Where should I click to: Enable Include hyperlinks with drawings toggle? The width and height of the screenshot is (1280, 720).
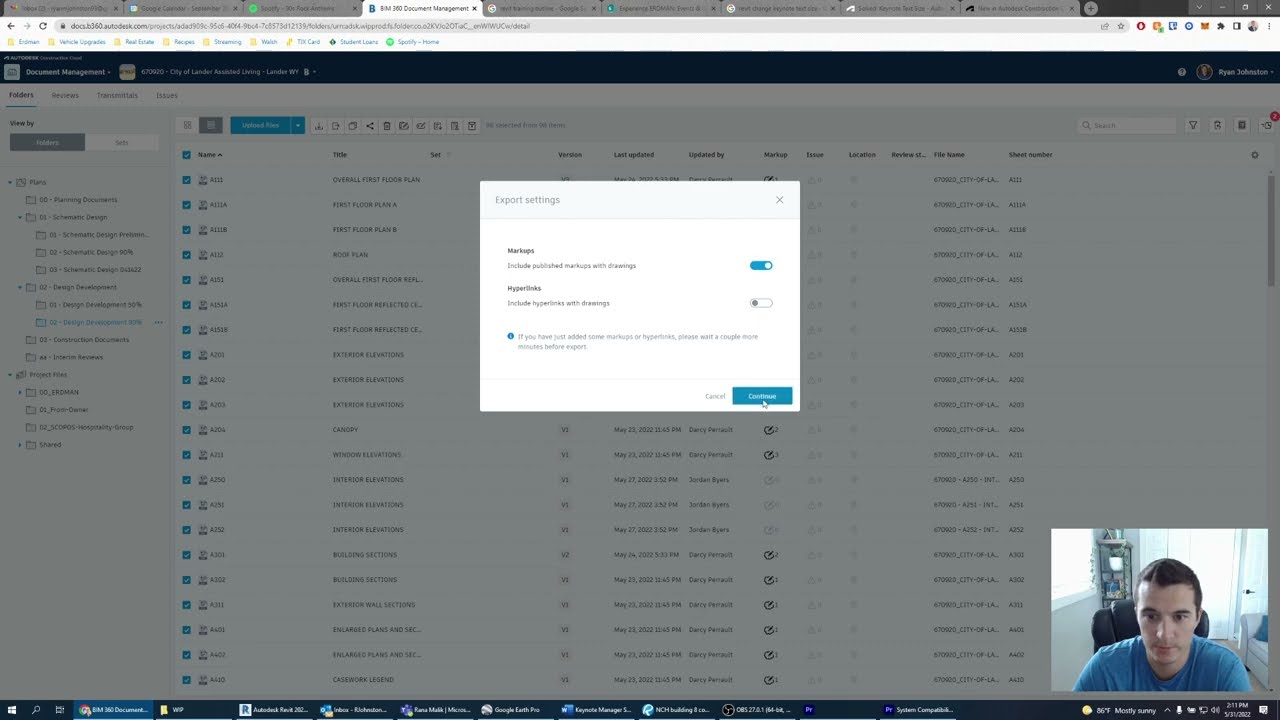pyautogui.click(x=761, y=303)
